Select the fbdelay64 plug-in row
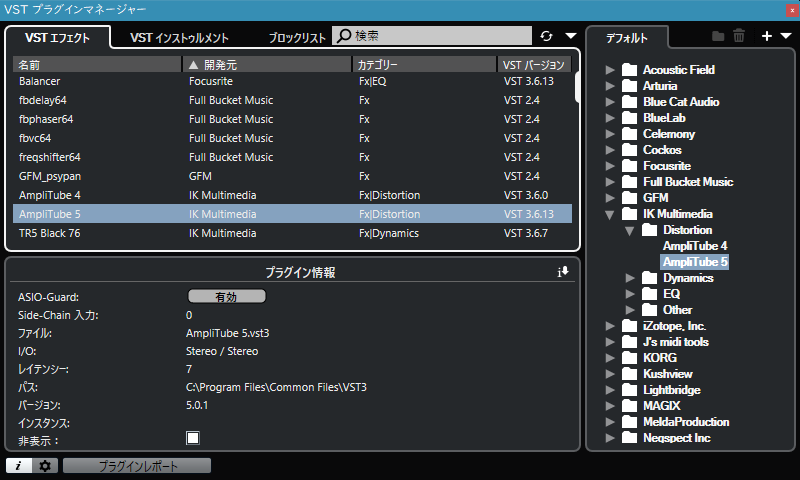Image resolution: width=800 pixels, height=480 pixels. 292,100
